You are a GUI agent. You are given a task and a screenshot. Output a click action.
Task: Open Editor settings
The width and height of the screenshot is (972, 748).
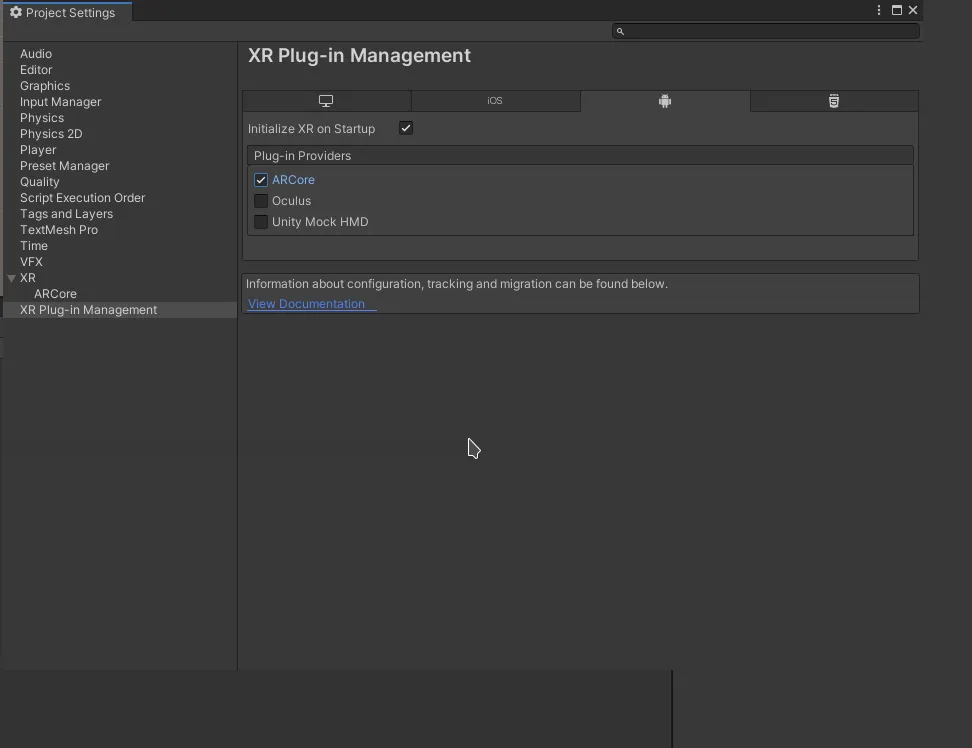[x=36, y=70]
